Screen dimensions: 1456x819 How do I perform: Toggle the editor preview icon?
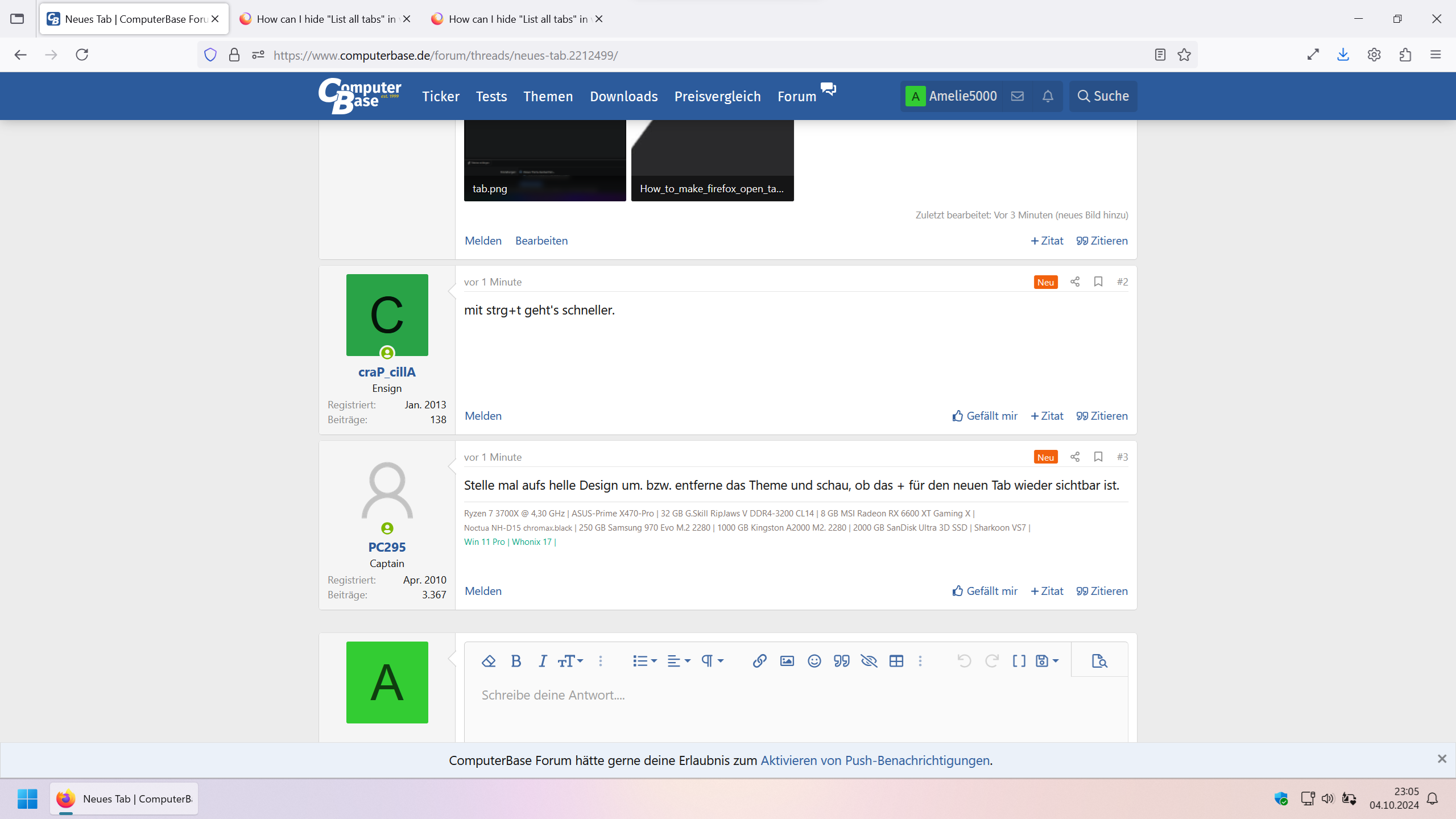click(x=1099, y=661)
